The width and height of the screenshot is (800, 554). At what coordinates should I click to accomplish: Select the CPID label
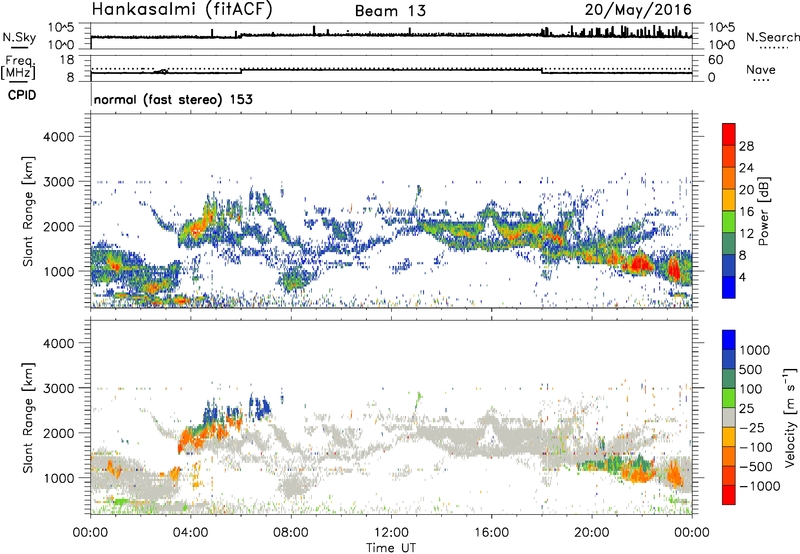pos(22,95)
